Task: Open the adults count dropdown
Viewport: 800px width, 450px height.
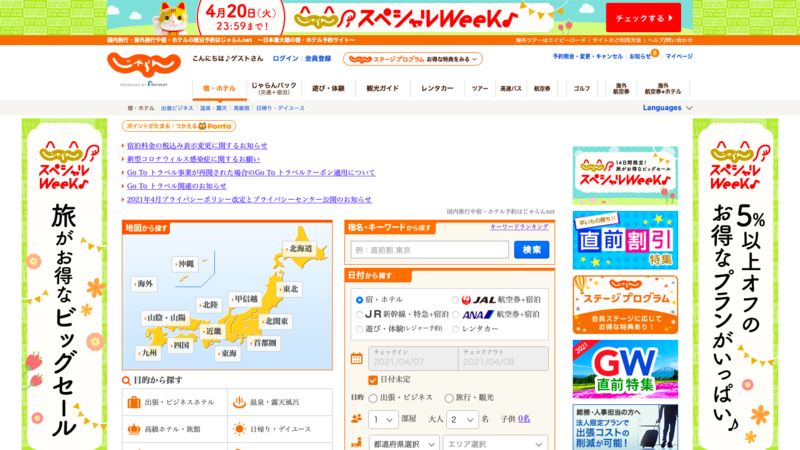Action: 463,420
